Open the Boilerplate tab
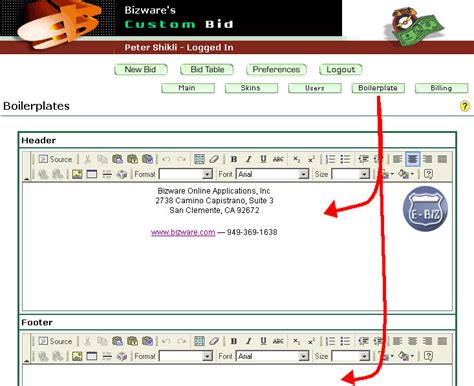This screenshot has height=386, width=474. (x=378, y=88)
